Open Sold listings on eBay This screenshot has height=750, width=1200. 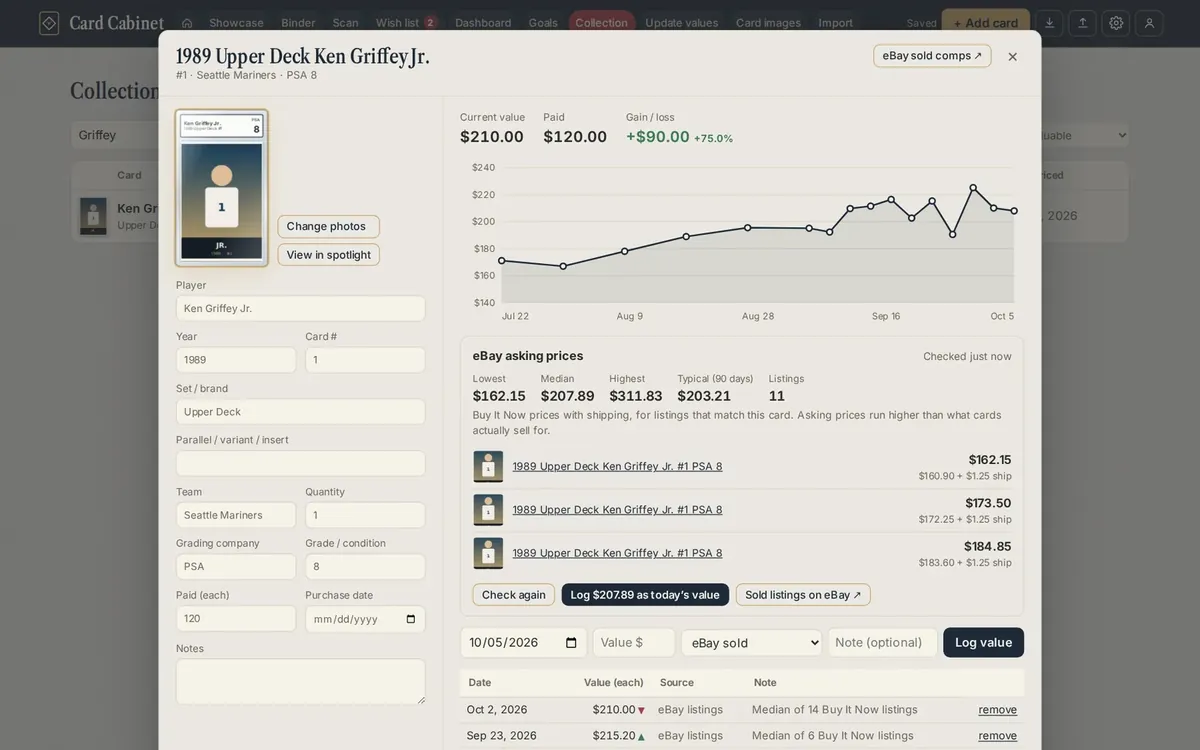pyautogui.click(x=803, y=595)
